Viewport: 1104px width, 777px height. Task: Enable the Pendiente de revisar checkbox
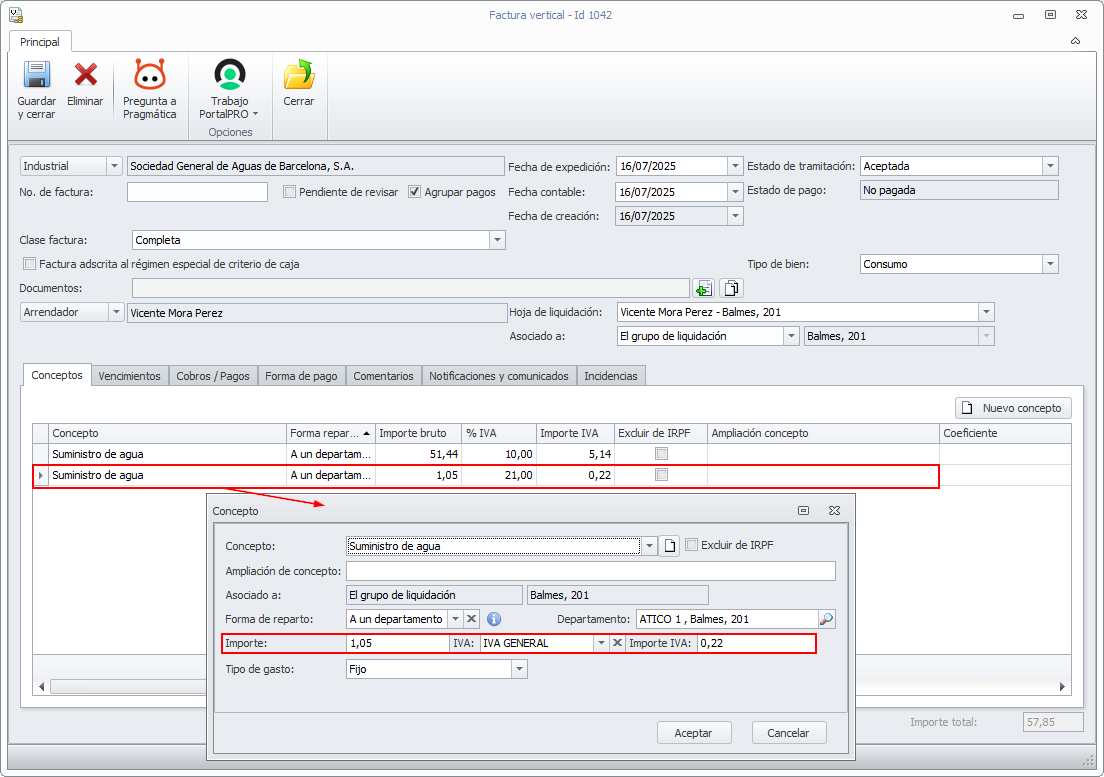point(290,192)
